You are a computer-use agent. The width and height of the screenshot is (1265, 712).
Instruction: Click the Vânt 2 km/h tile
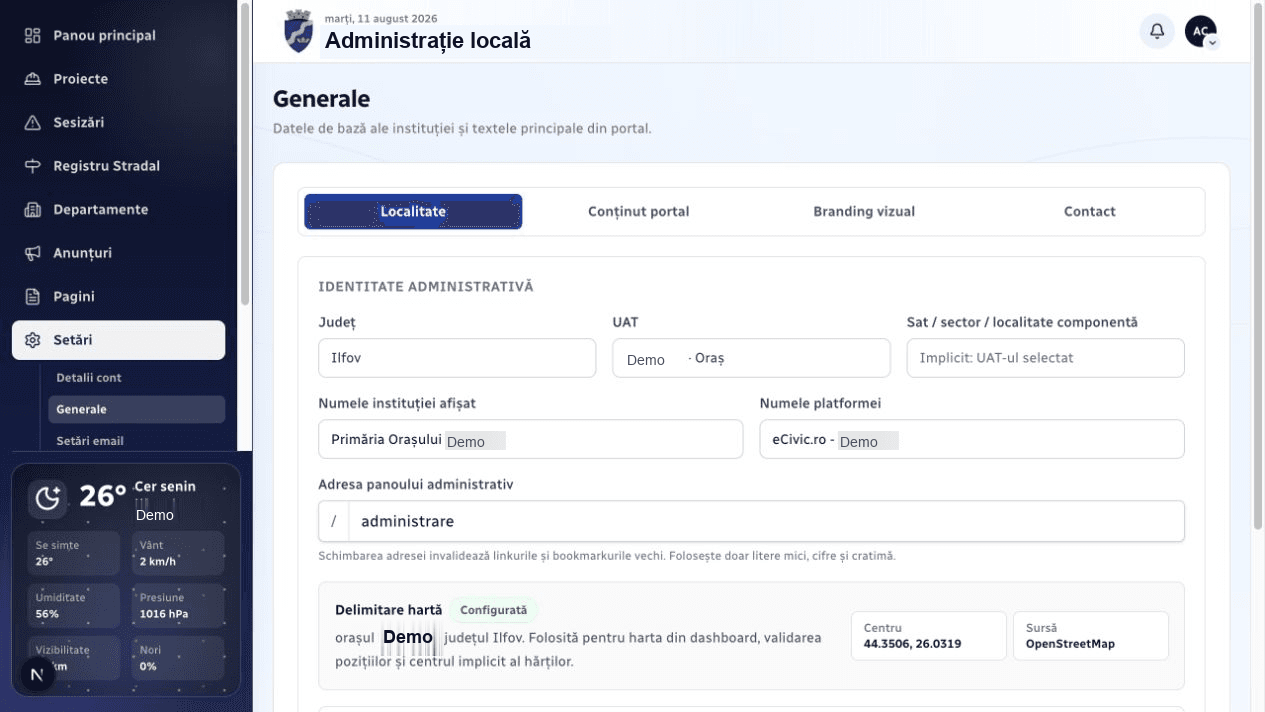pos(178,553)
